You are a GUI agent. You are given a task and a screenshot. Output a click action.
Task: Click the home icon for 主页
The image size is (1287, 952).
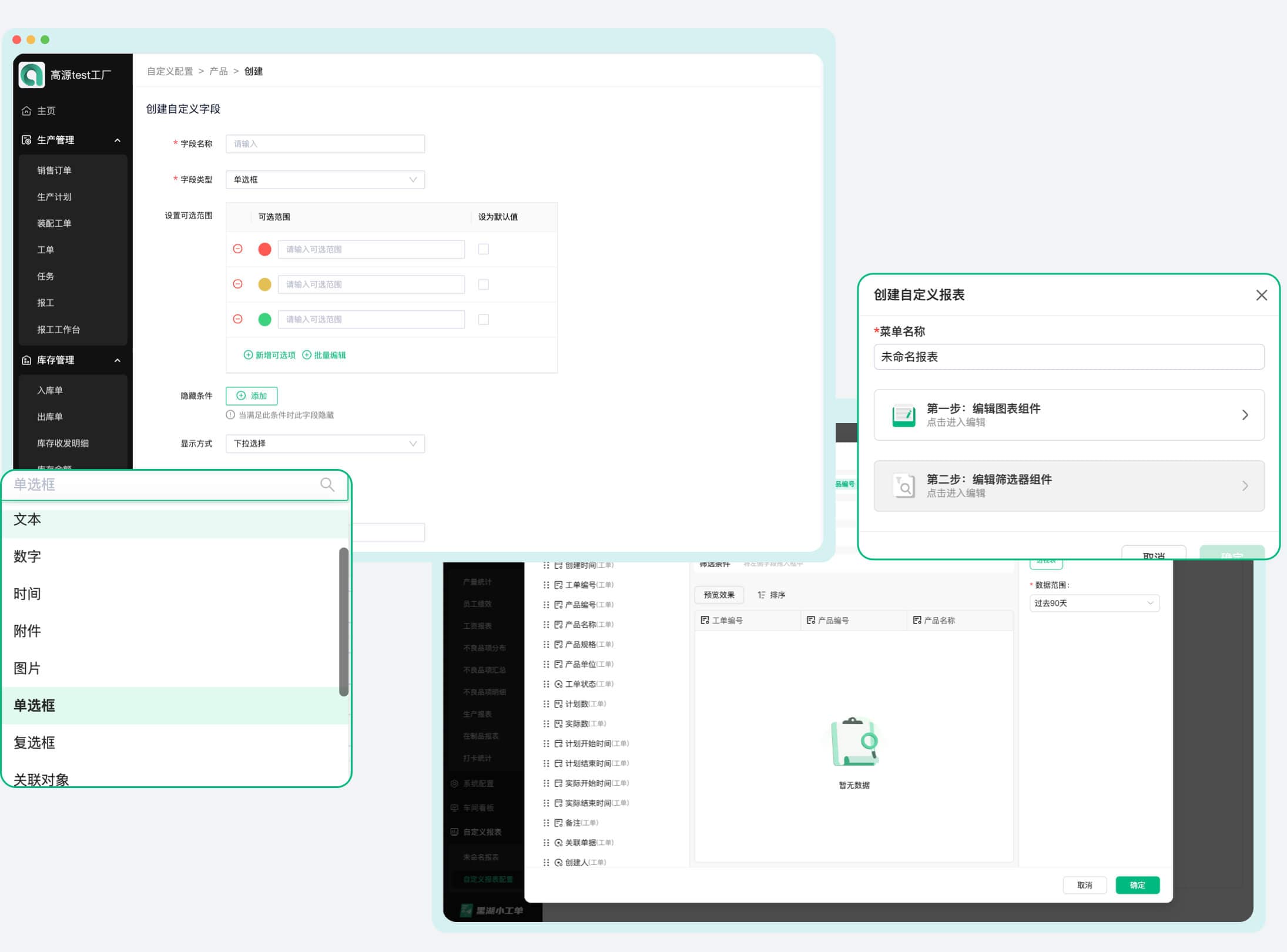coord(26,111)
